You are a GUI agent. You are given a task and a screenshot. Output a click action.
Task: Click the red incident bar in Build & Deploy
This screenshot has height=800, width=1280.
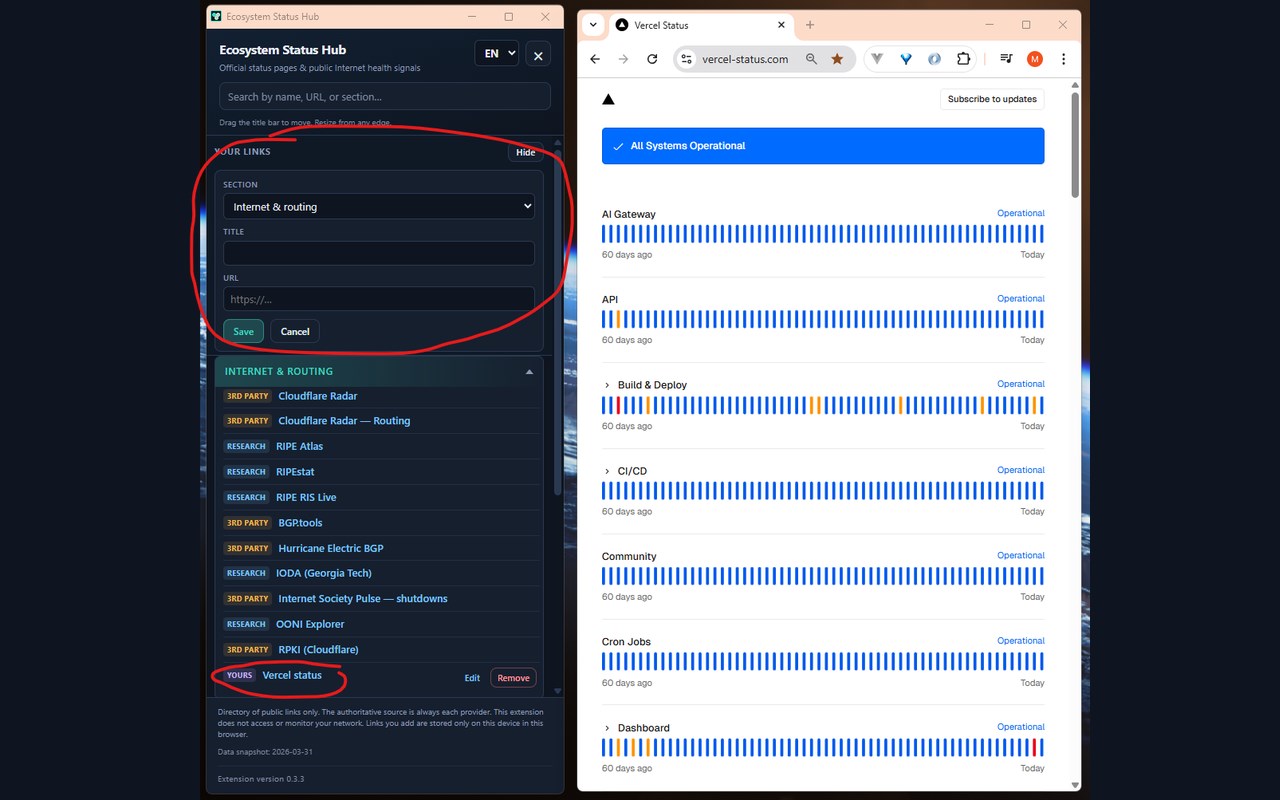[x=619, y=405]
